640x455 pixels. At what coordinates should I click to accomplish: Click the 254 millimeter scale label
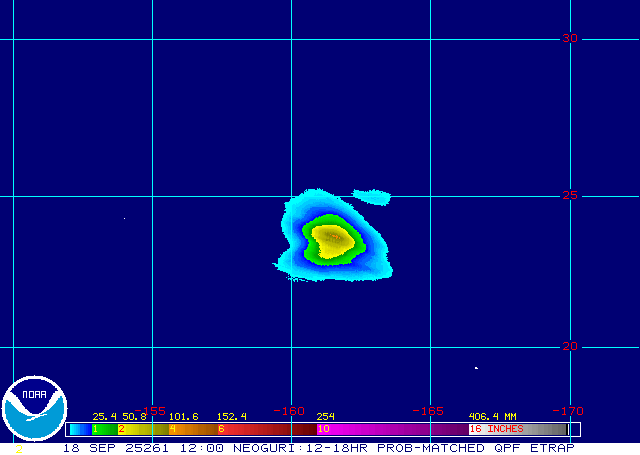point(325,416)
